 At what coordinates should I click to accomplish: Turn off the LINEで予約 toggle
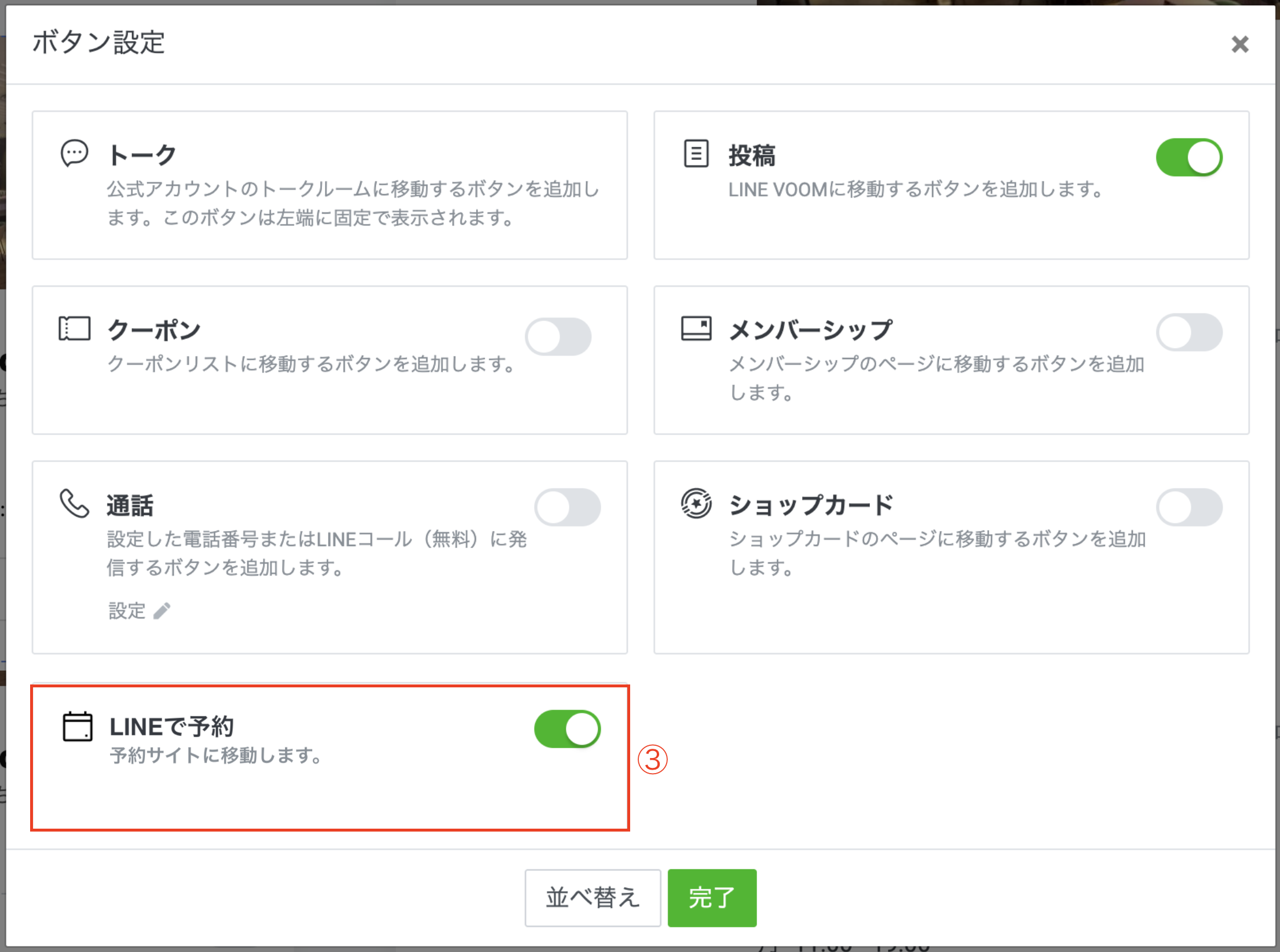(566, 729)
